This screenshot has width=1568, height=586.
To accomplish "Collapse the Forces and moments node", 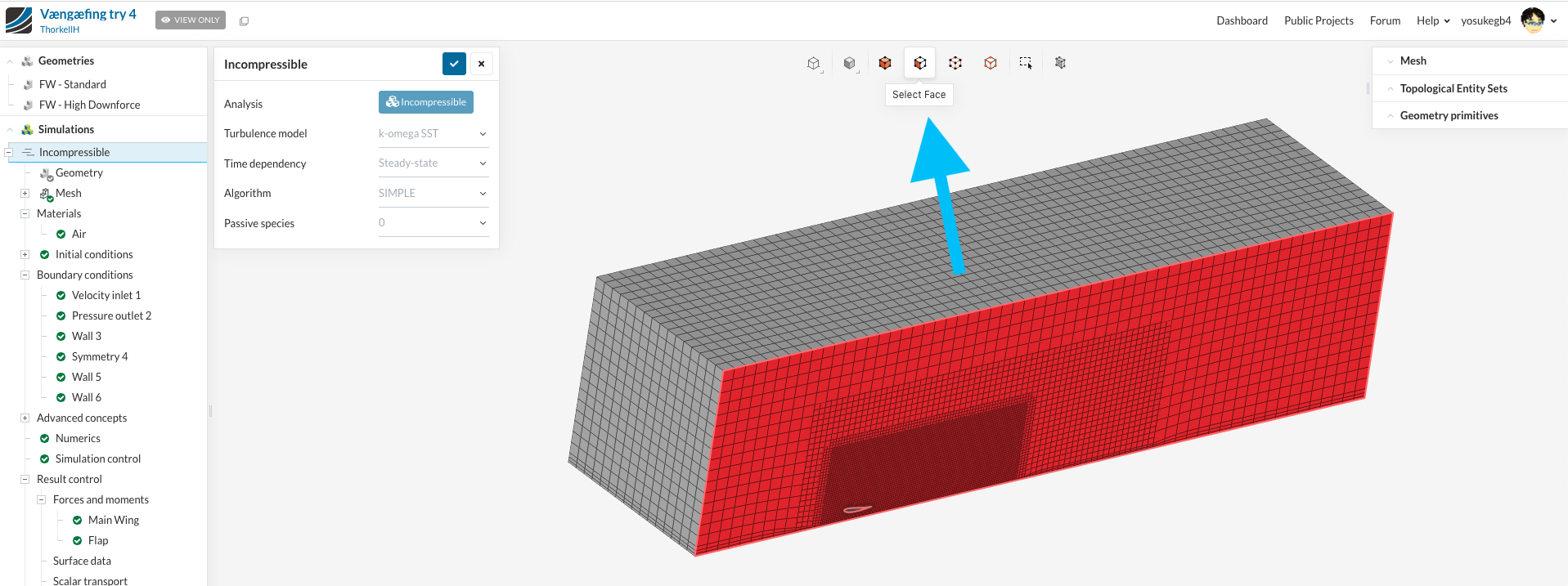I will [x=42, y=500].
